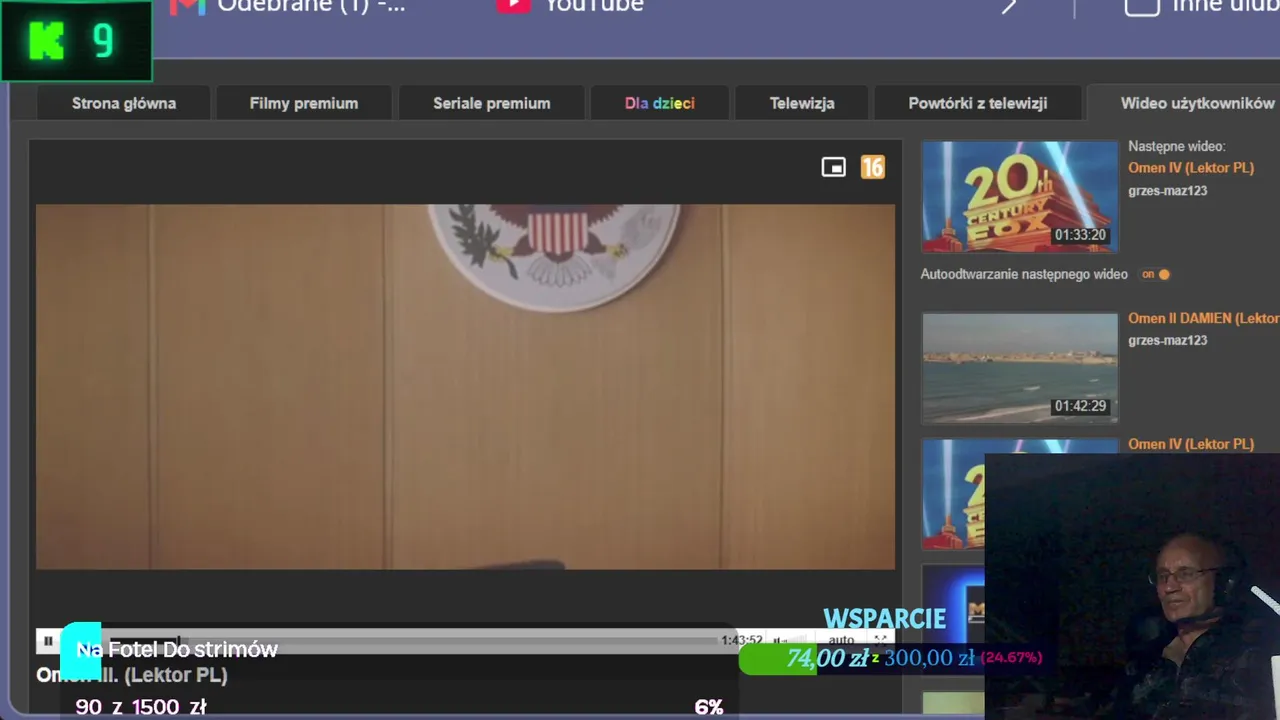Click the Autoodtwarzanie następnego wideo label
The width and height of the screenshot is (1280, 720).
[1024, 274]
